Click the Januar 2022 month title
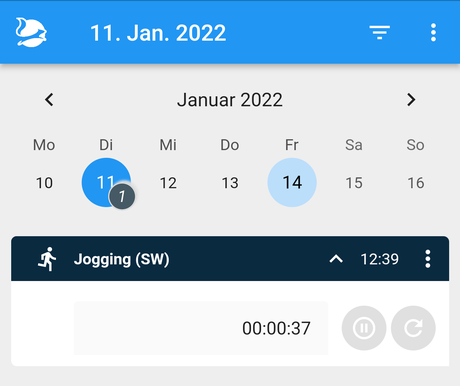Image resolution: width=460 pixels, height=386 pixels. click(x=230, y=100)
